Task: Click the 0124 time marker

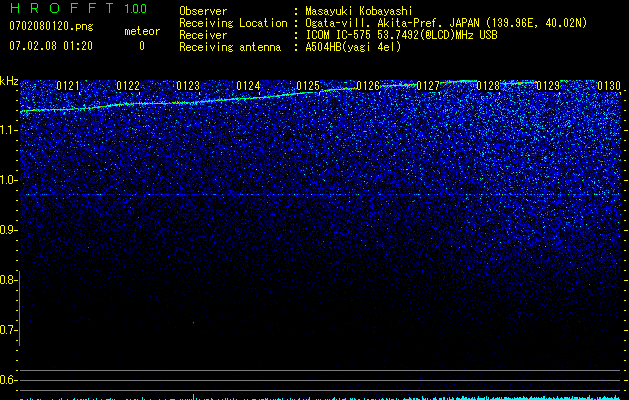Action: click(248, 86)
